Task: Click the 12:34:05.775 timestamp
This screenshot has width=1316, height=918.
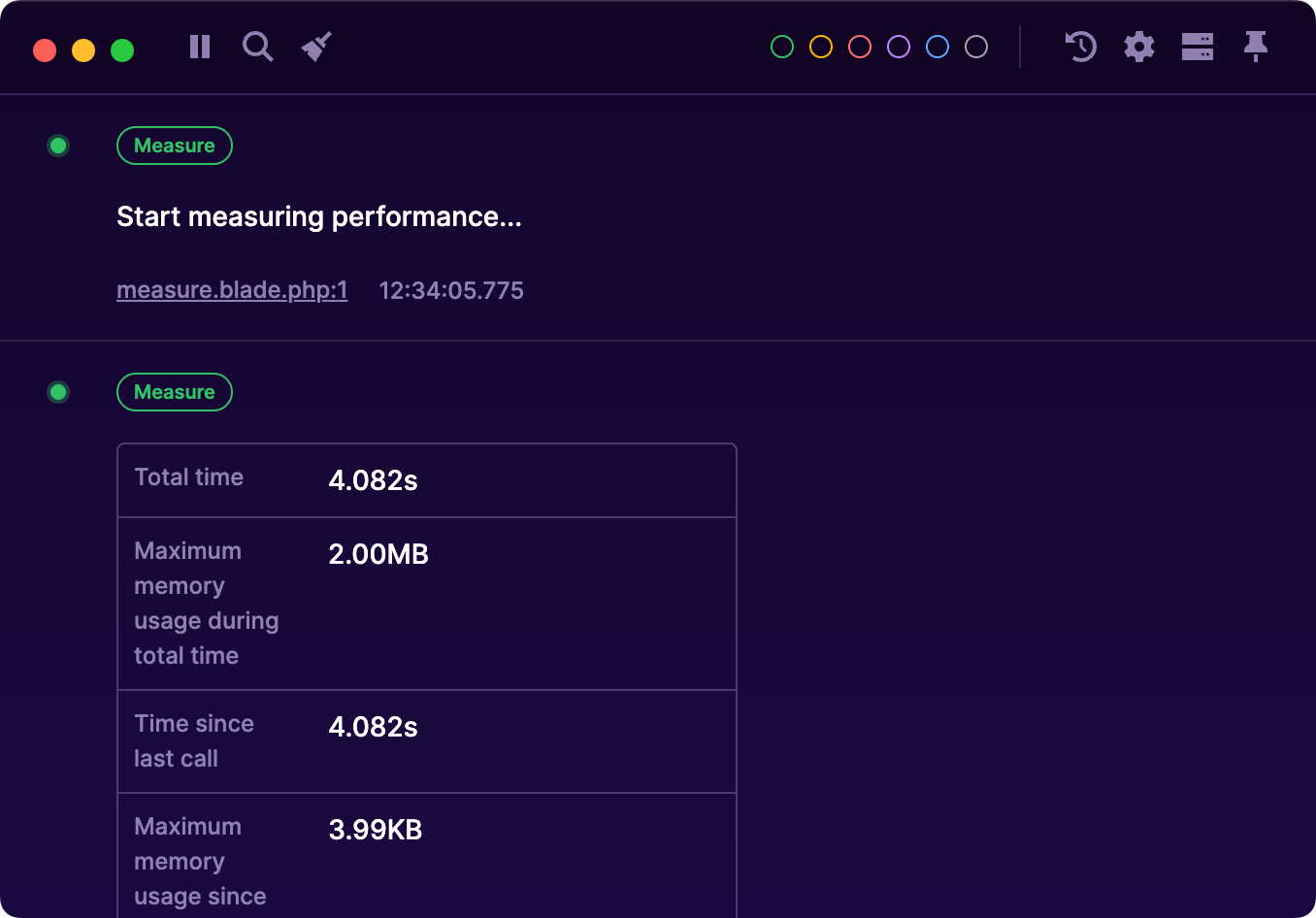Action: click(x=451, y=289)
